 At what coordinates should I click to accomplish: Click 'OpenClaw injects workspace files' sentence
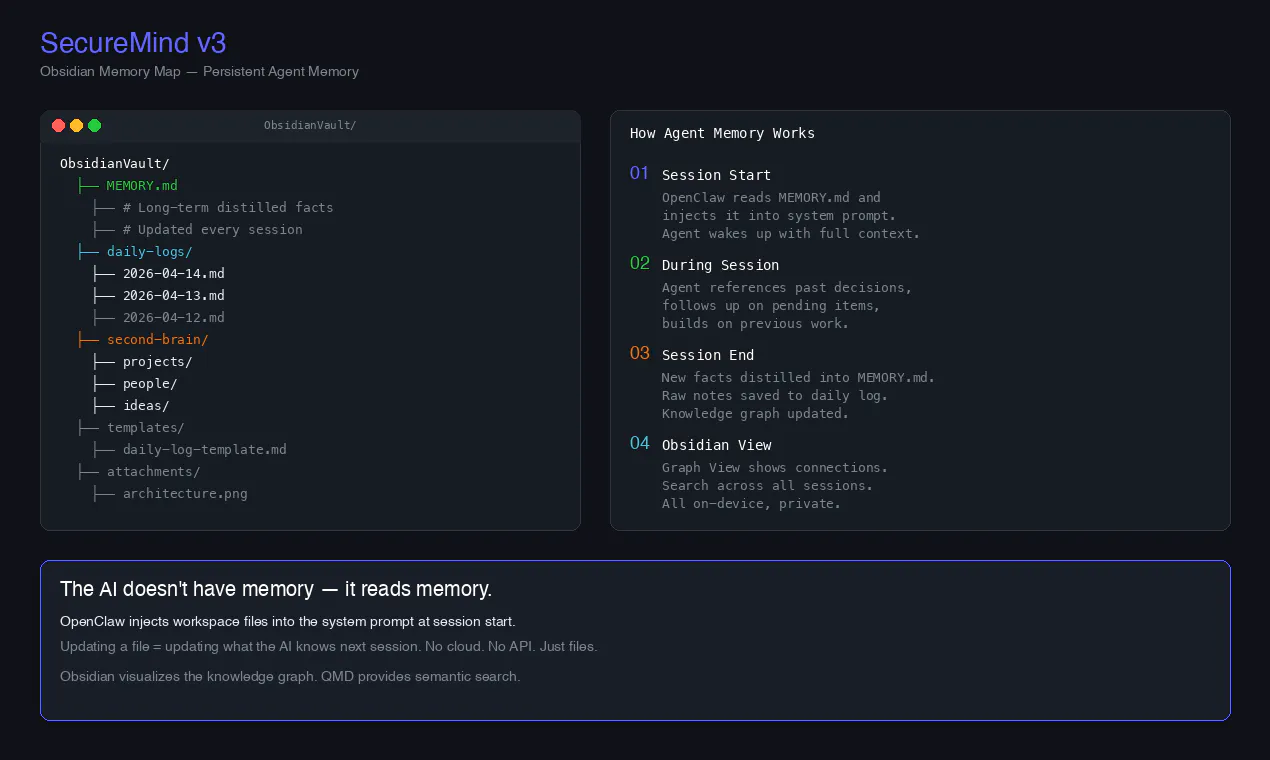tap(288, 621)
